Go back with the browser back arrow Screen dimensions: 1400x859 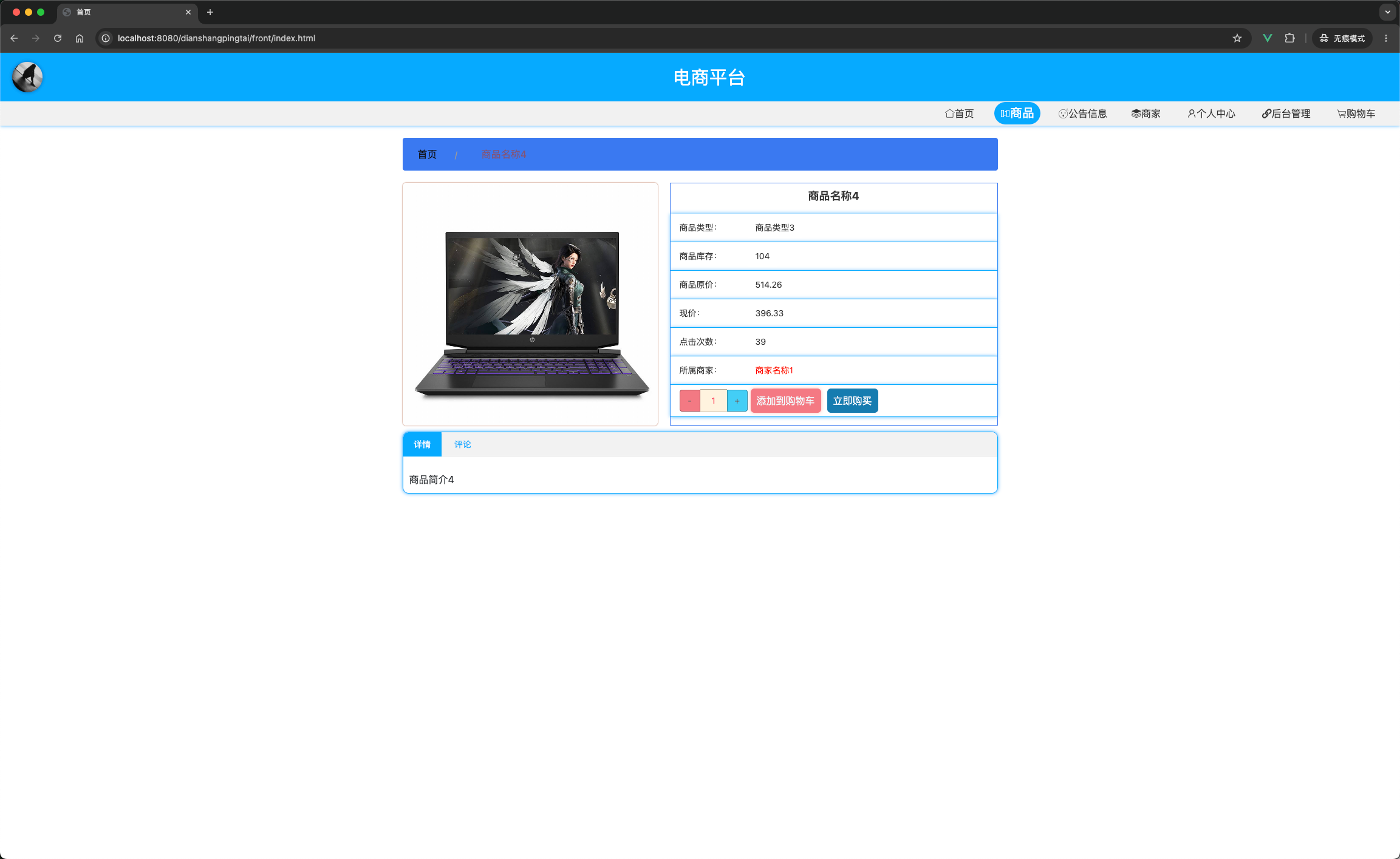pyautogui.click(x=14, y=38)
